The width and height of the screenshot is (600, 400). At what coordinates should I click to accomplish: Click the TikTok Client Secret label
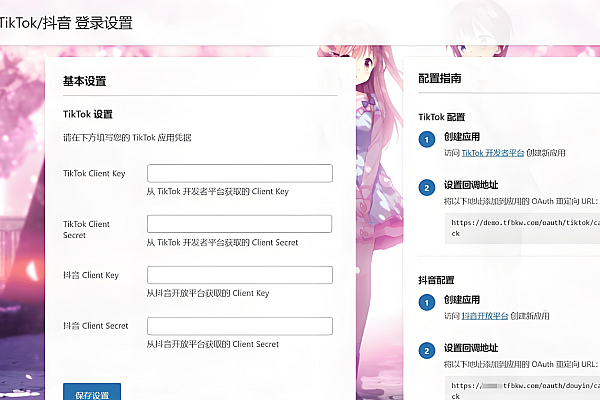[x=86, y=230]
